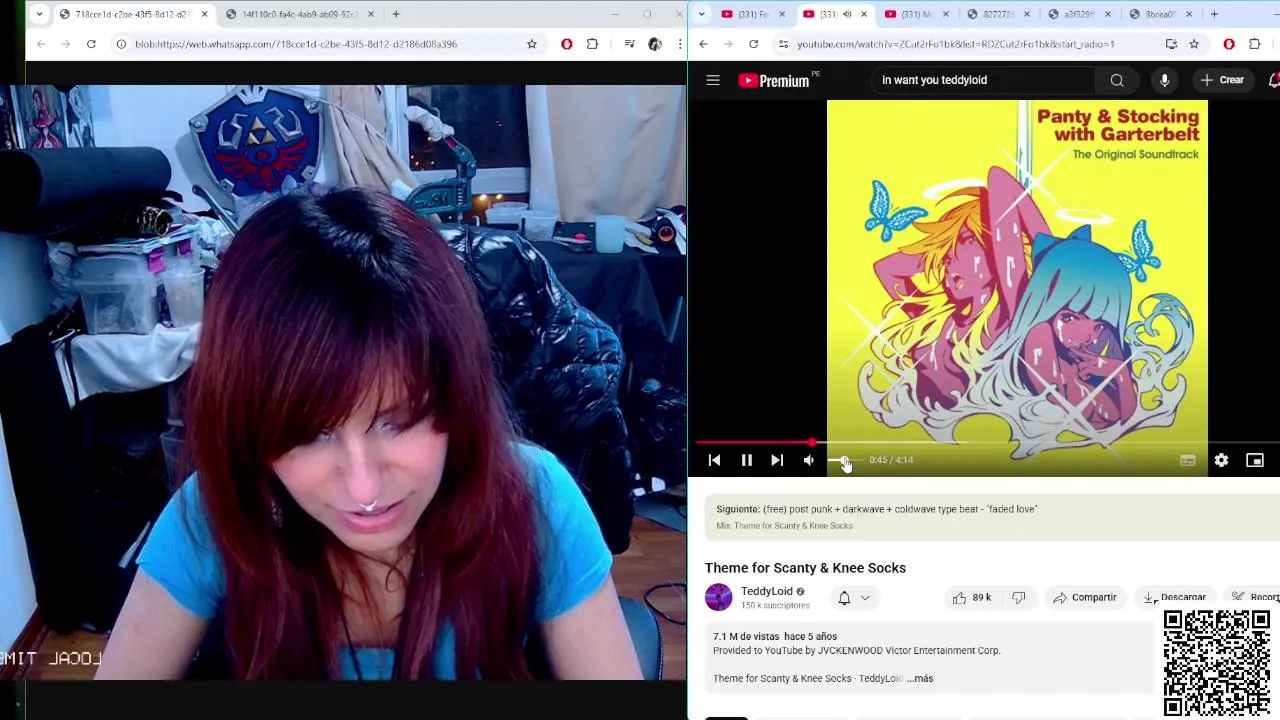Open TeddyLoid channel avatar
The width and height of the screenshot is (1280, 720).
tap(718, 597)
